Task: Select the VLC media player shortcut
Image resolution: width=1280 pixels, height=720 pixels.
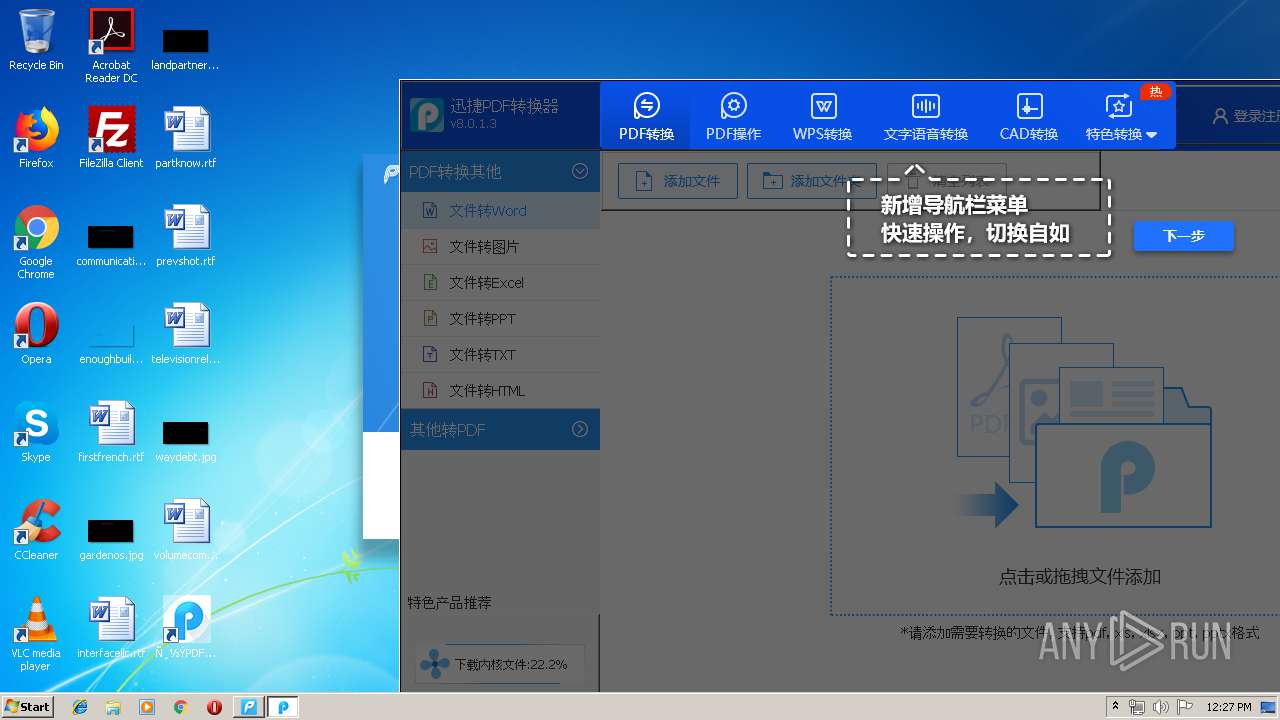Action: 36,634
